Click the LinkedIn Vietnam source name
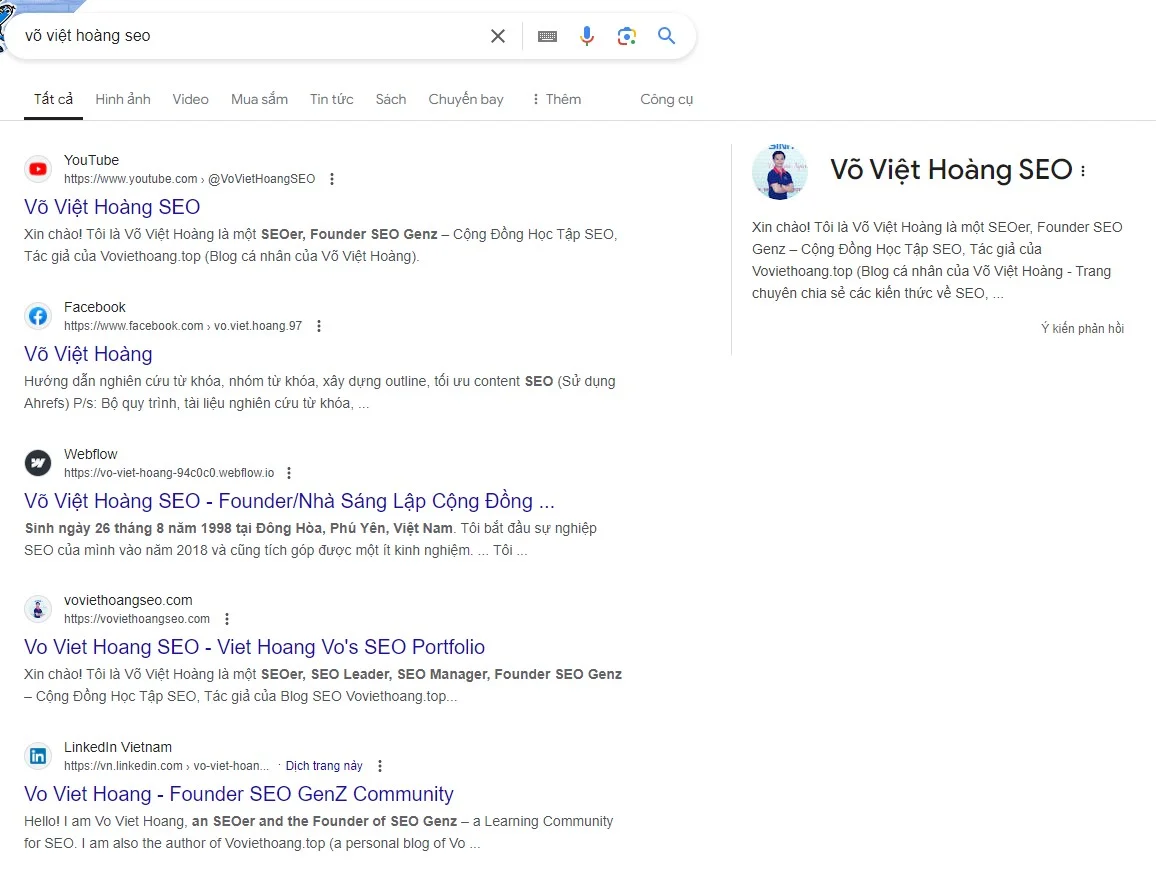Screen dimensions: 1156x874 tap(118, 747)
